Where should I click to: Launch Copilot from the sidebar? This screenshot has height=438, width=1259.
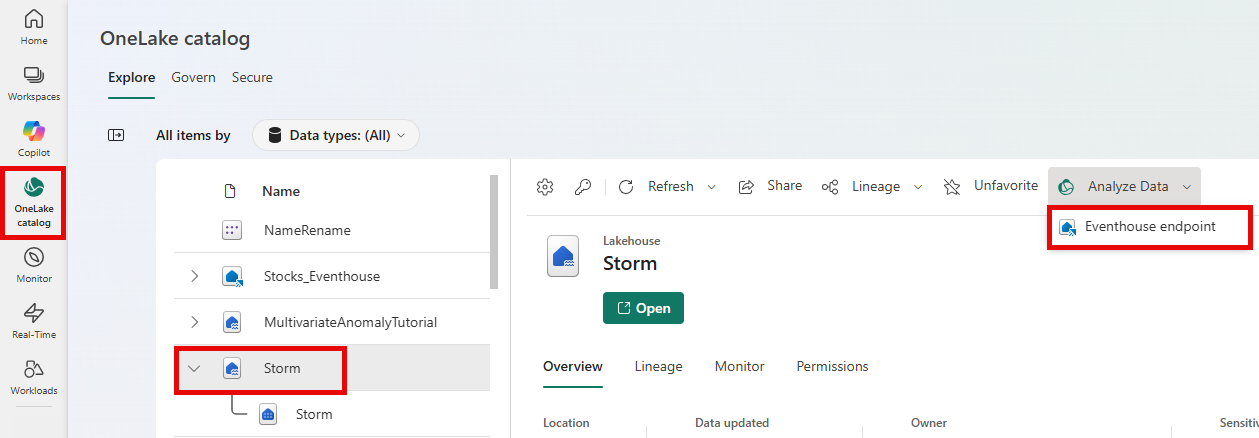coord(33,139)
